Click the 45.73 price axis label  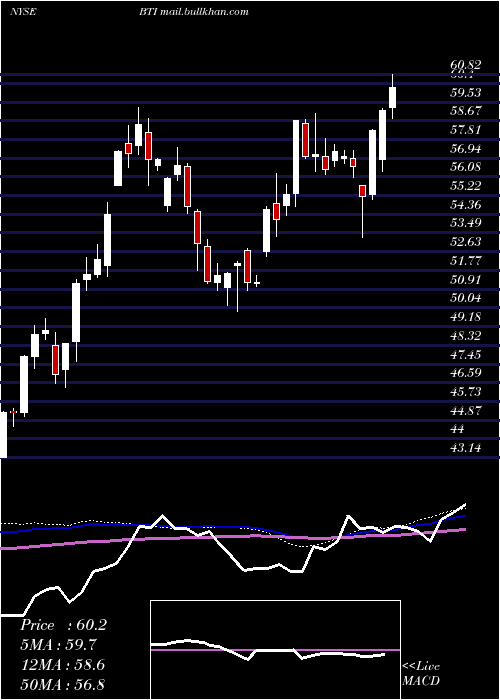point(466,392)
